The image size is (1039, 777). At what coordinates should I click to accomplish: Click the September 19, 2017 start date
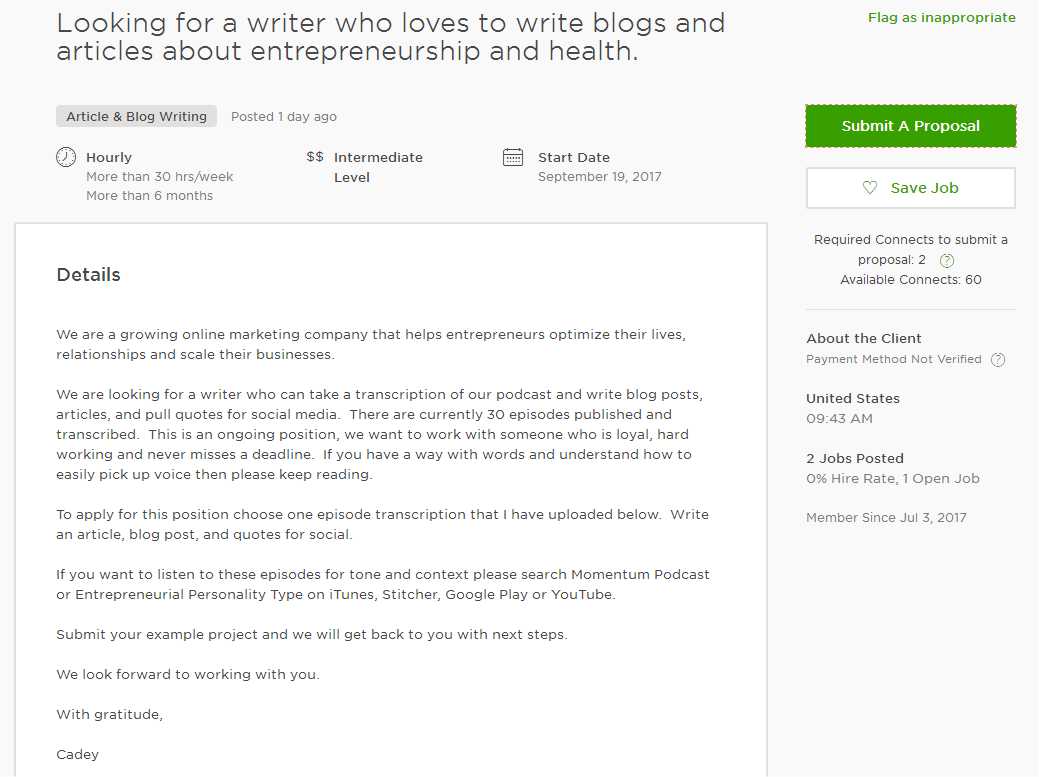pyautogui.click(x=599, y=177)
